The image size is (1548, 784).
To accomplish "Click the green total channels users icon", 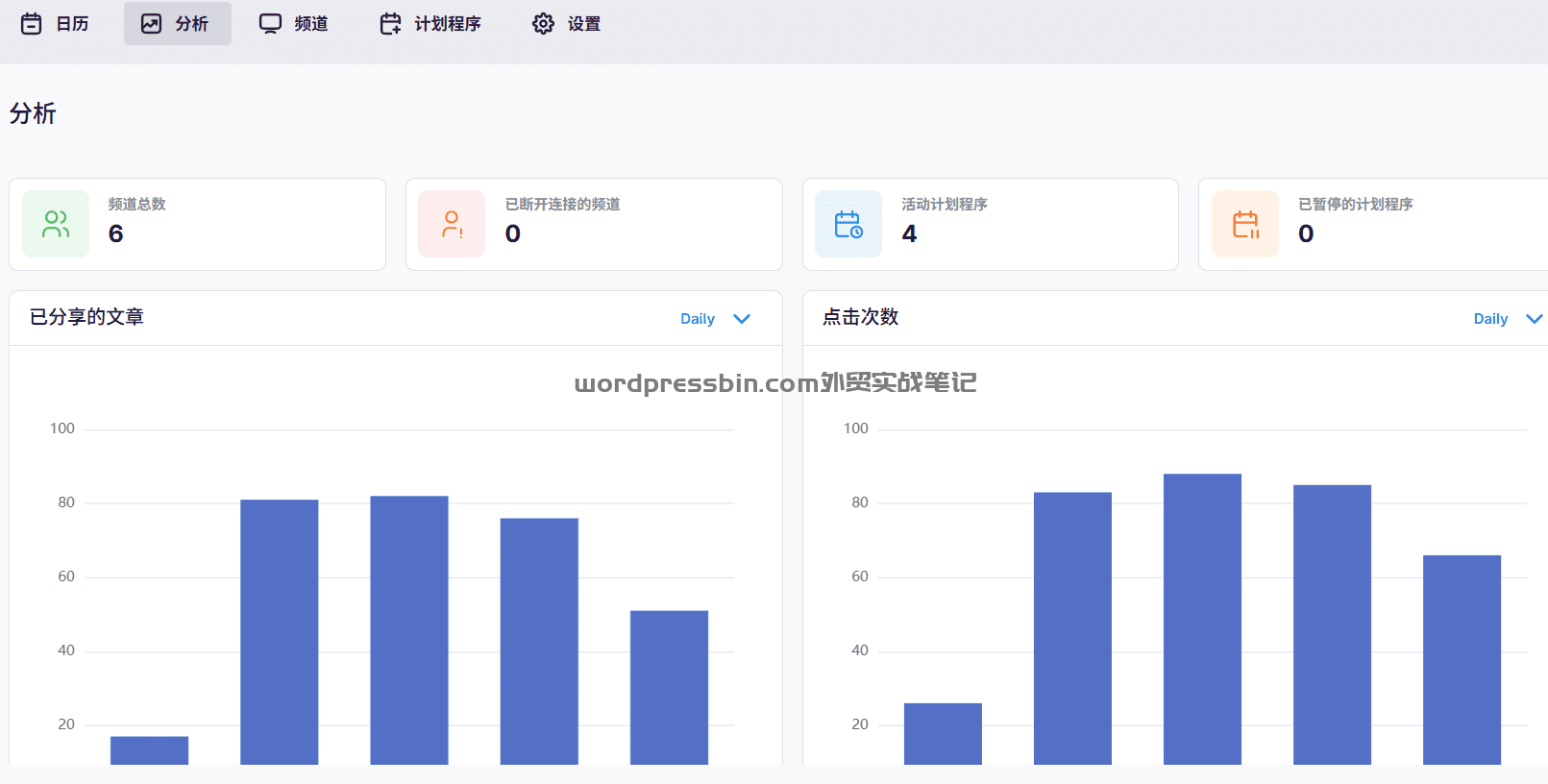I will click(56, 224).
